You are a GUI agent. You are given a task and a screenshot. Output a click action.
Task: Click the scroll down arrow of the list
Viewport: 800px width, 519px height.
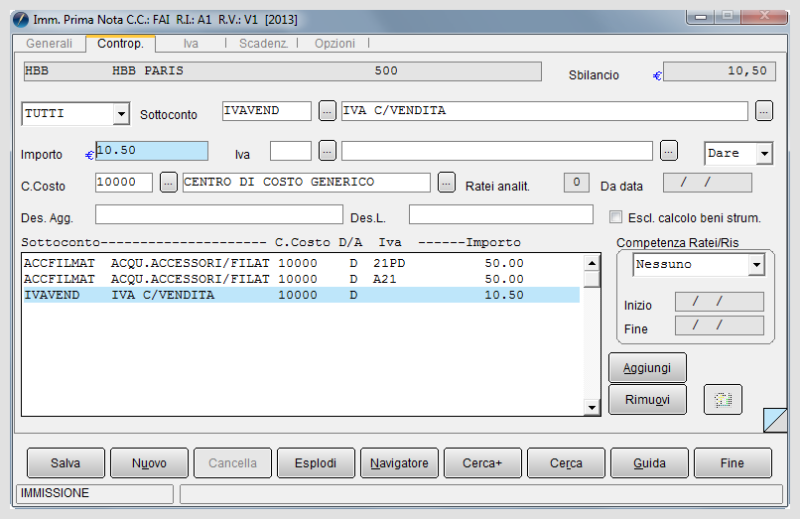tap(591, 407)
